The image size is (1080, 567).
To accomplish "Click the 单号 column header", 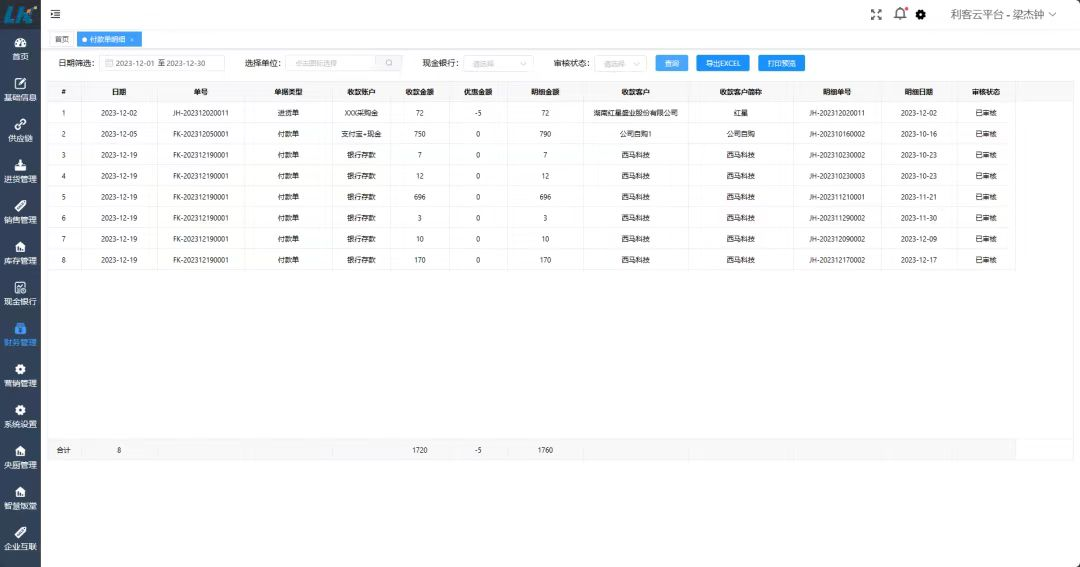I will point(200,92).
